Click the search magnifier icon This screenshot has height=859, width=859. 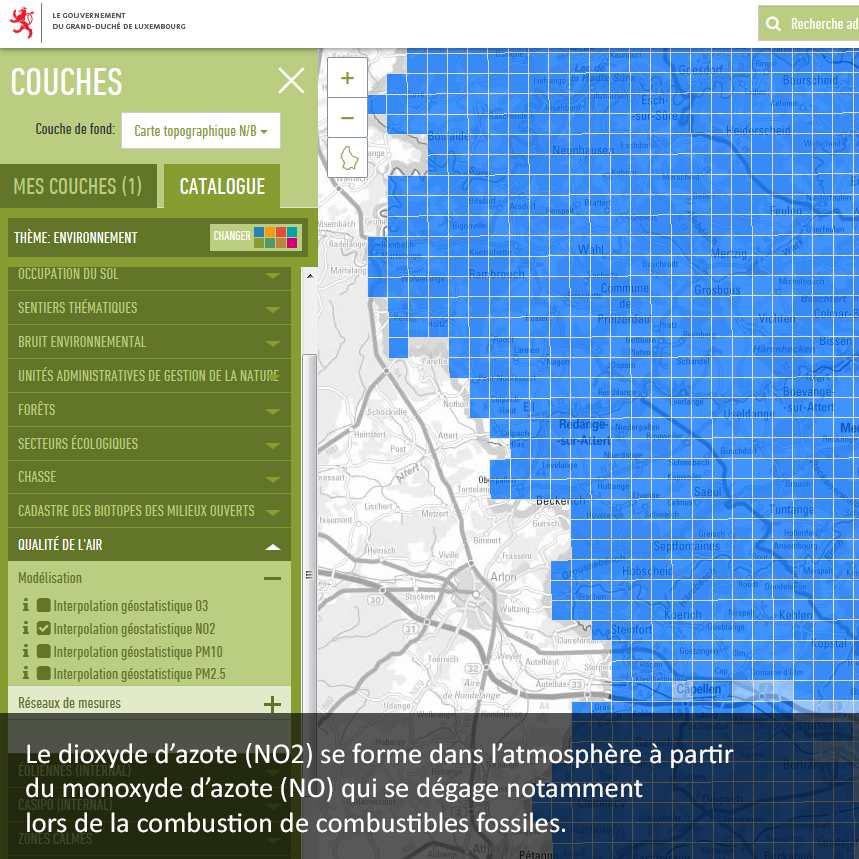[773, 24]
